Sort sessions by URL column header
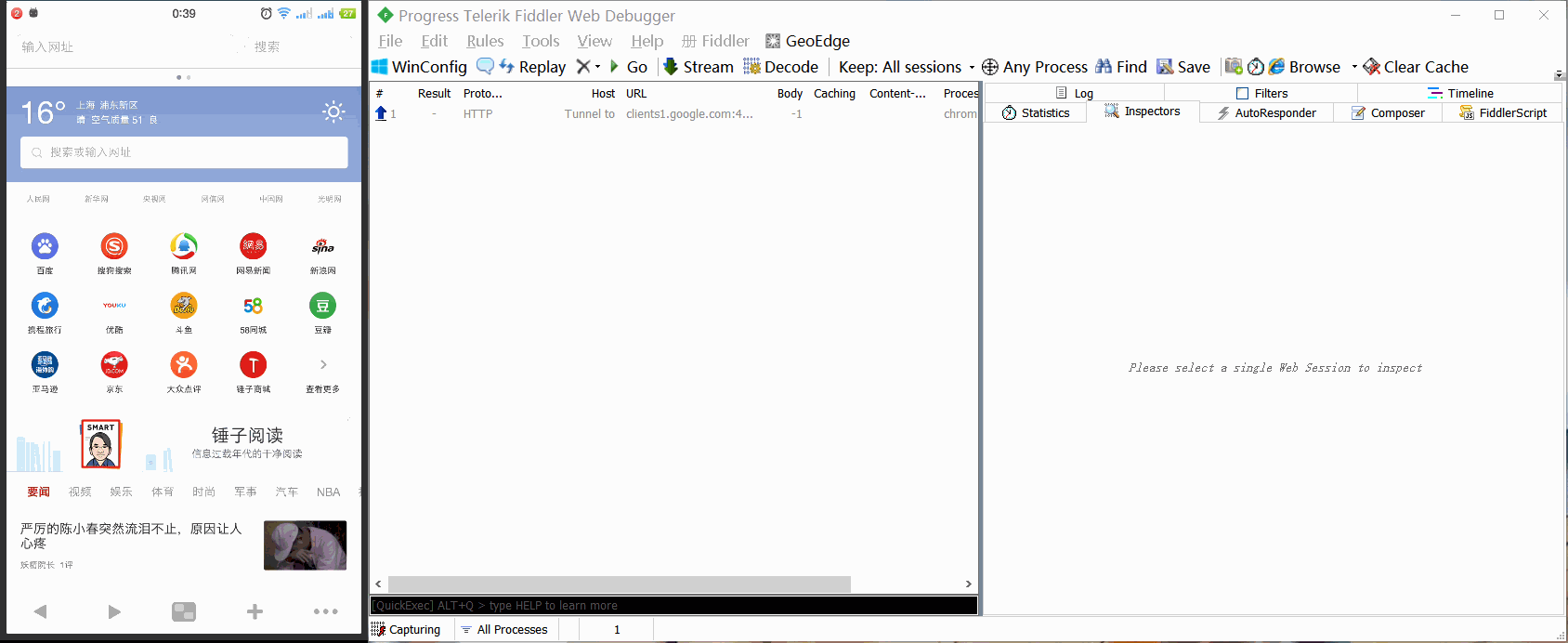1568x643 pixels. [x=636, y=93]
